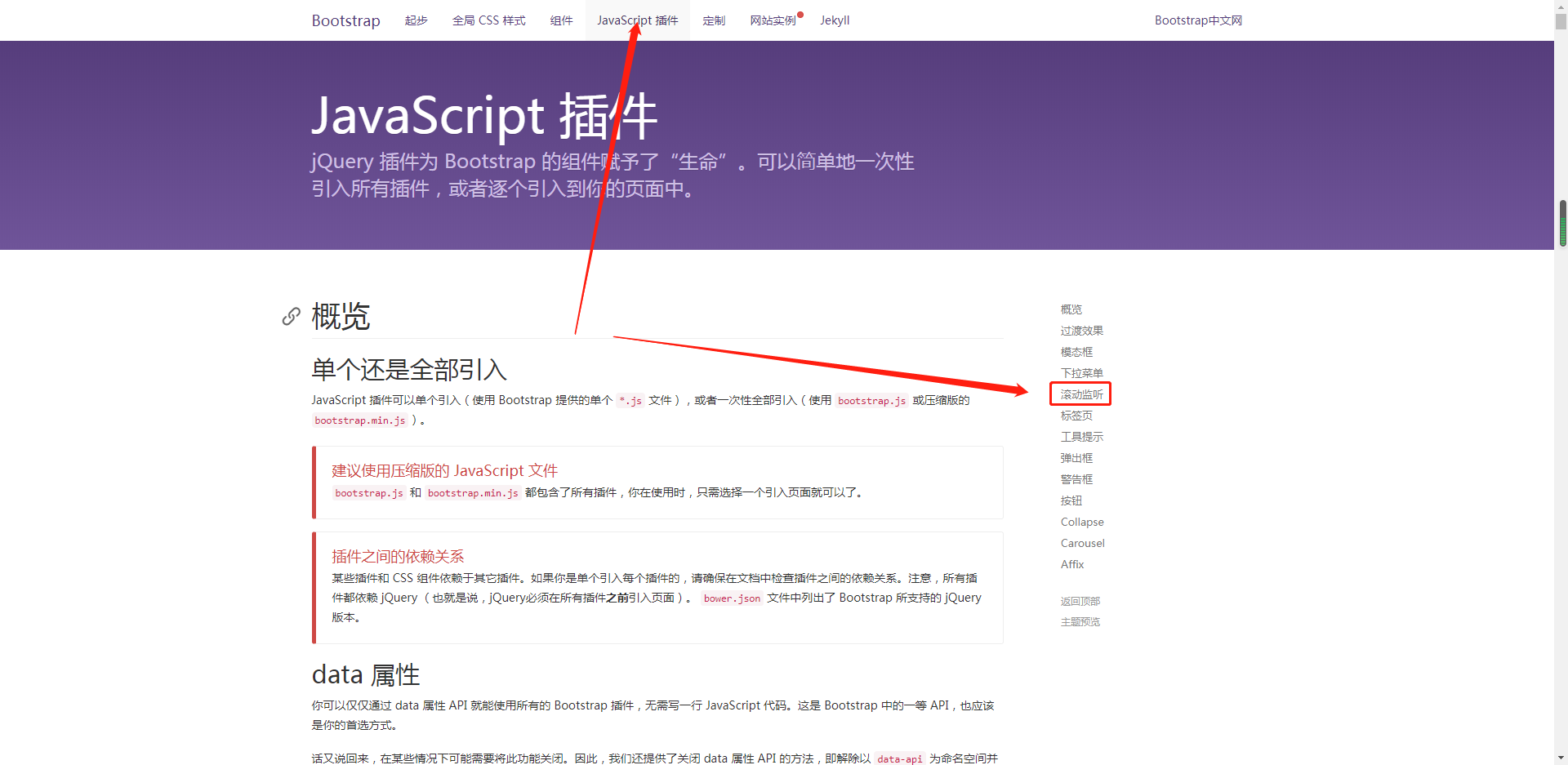1568x765 pixels.
Task: Click the scrollbar up arrow
Action: 1562,7
